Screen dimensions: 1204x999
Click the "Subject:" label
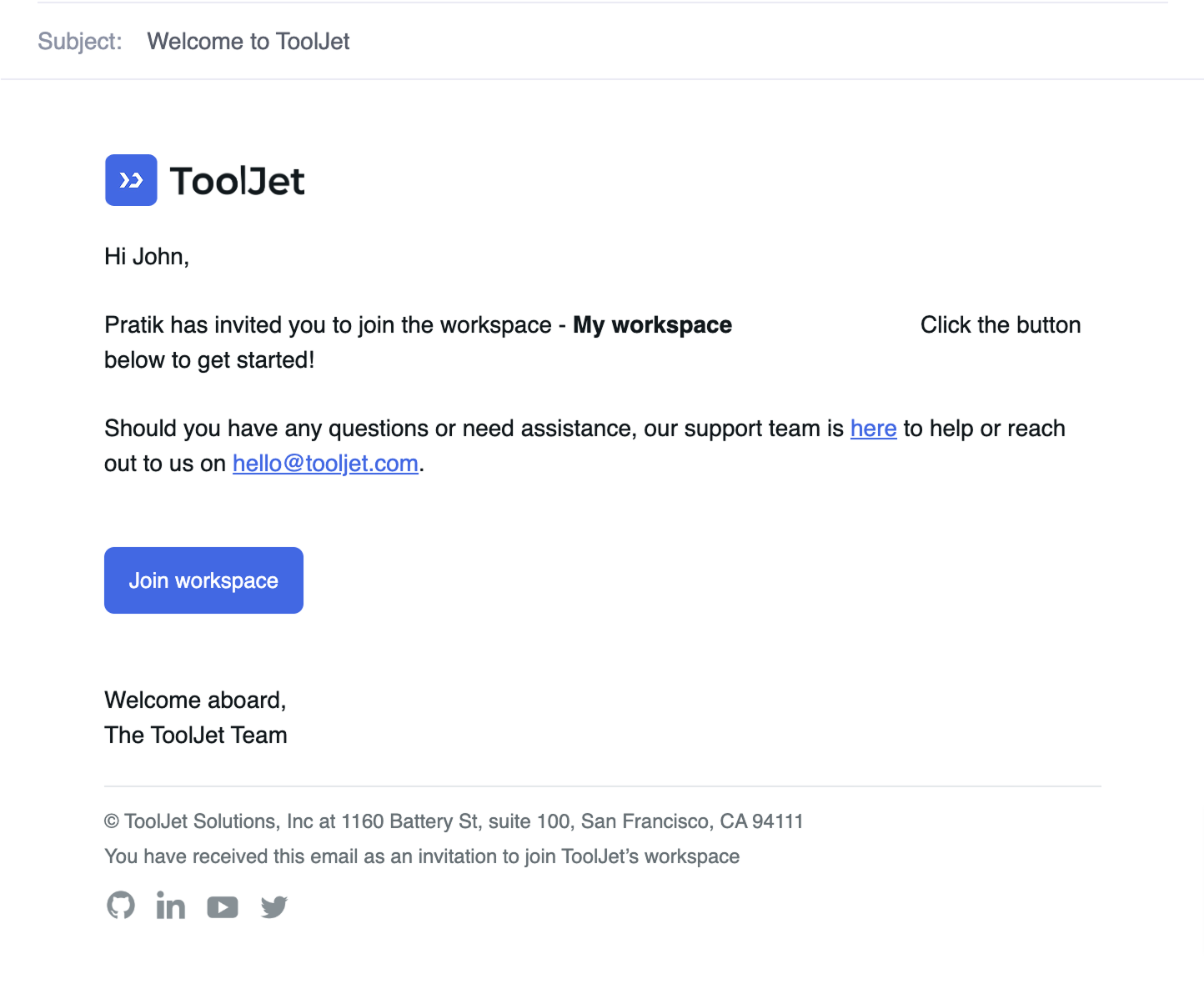point(80,42)
